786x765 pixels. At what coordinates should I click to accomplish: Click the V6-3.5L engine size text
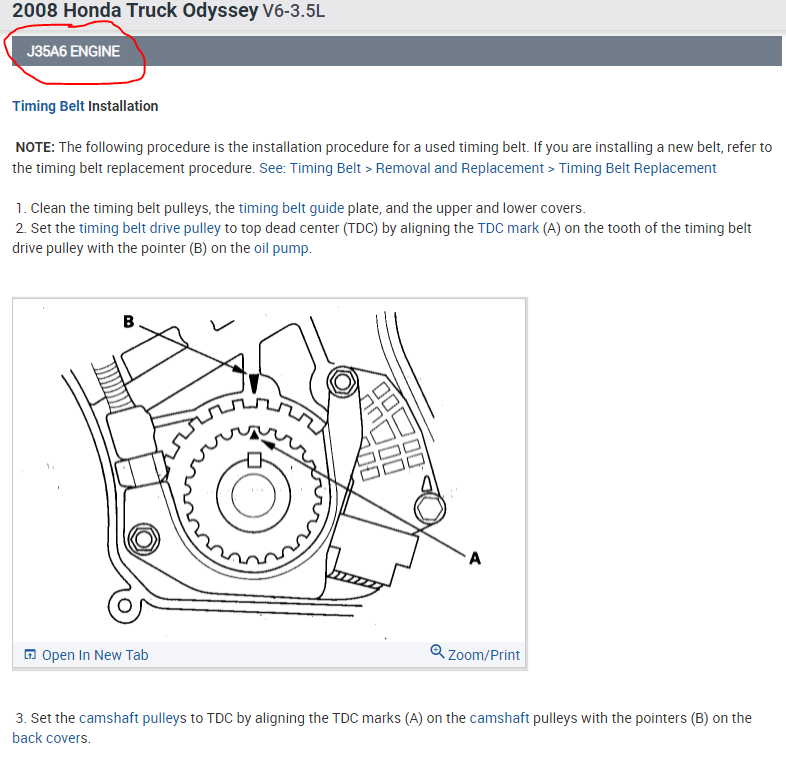click(294, 11)
